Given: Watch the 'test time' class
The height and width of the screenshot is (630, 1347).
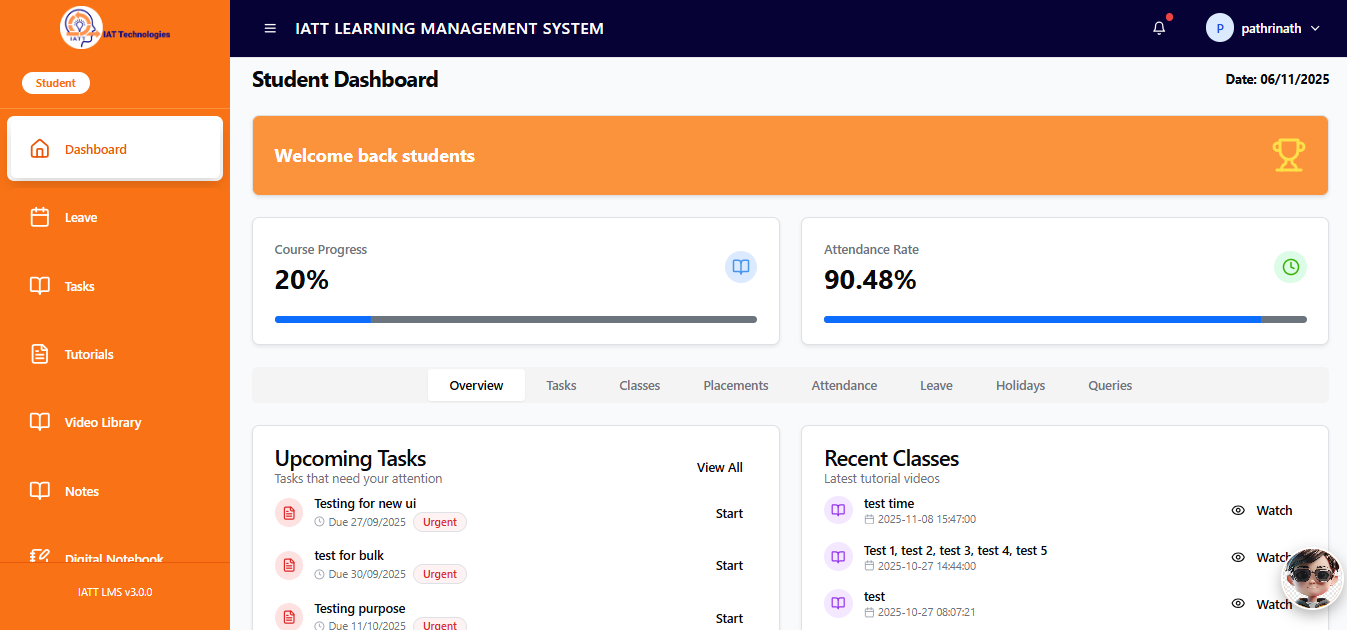Looking at the screenshot, I should coord(1262,510).
